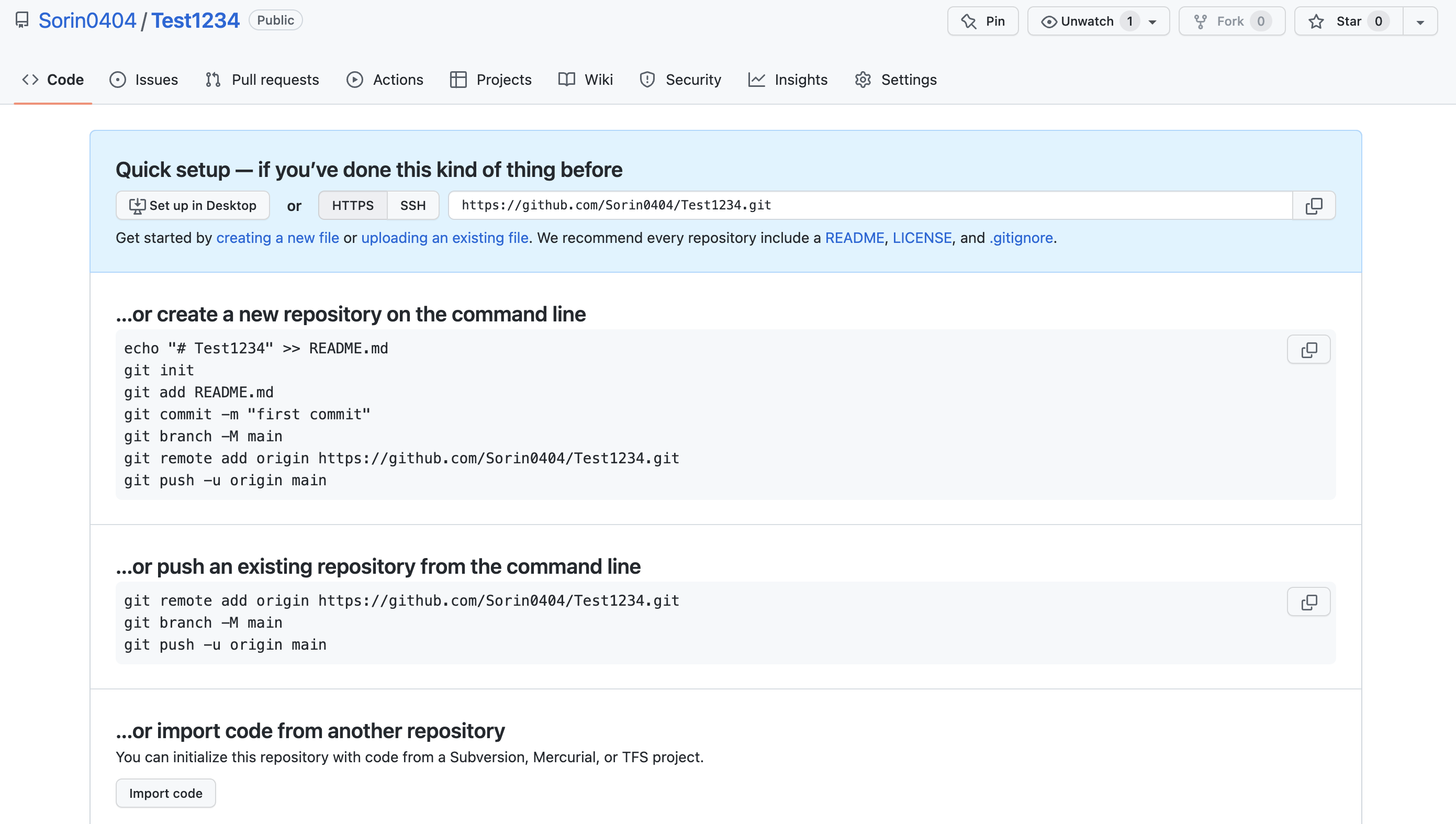The image size is (1456, 824).
Task: Click the 'git add README.md' command line
Action: 198,392
